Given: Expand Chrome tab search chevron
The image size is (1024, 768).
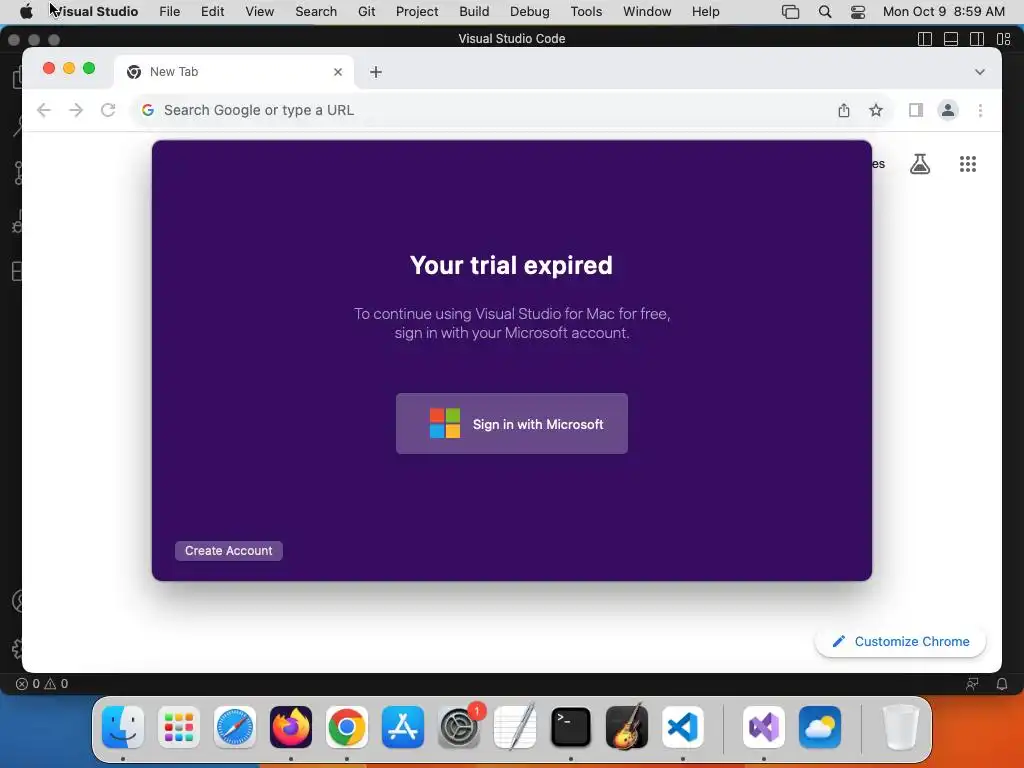Looking at the screenshot, I should [980, 72].
